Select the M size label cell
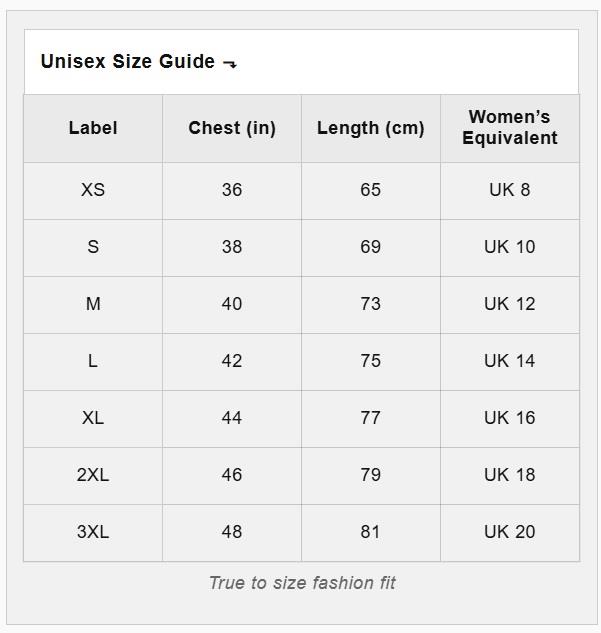 (x=93, y=304)
